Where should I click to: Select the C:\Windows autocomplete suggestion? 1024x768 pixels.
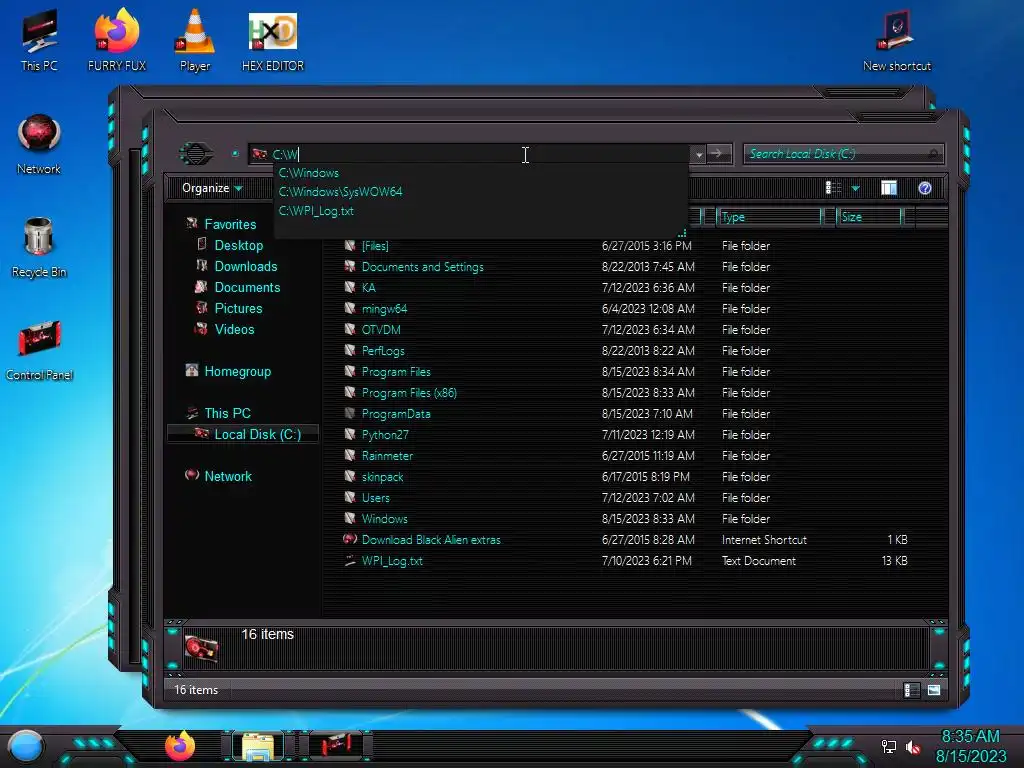pos(309,173)
